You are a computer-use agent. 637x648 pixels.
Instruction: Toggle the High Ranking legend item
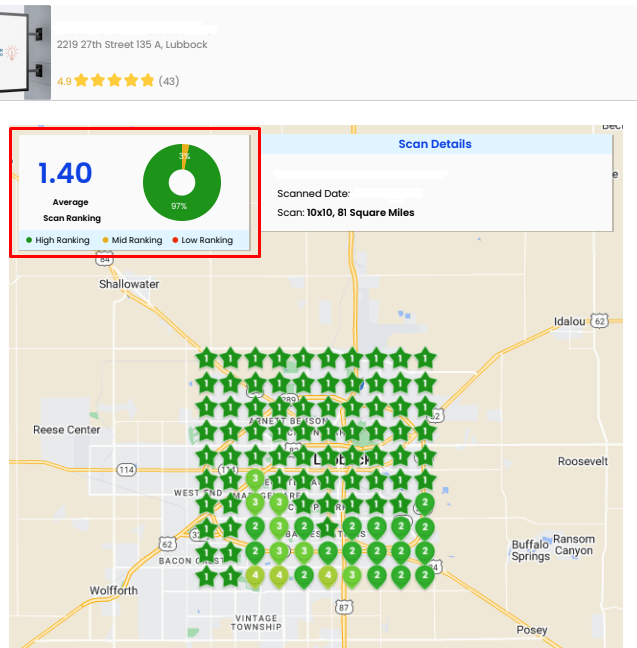[x=58, y=240]
